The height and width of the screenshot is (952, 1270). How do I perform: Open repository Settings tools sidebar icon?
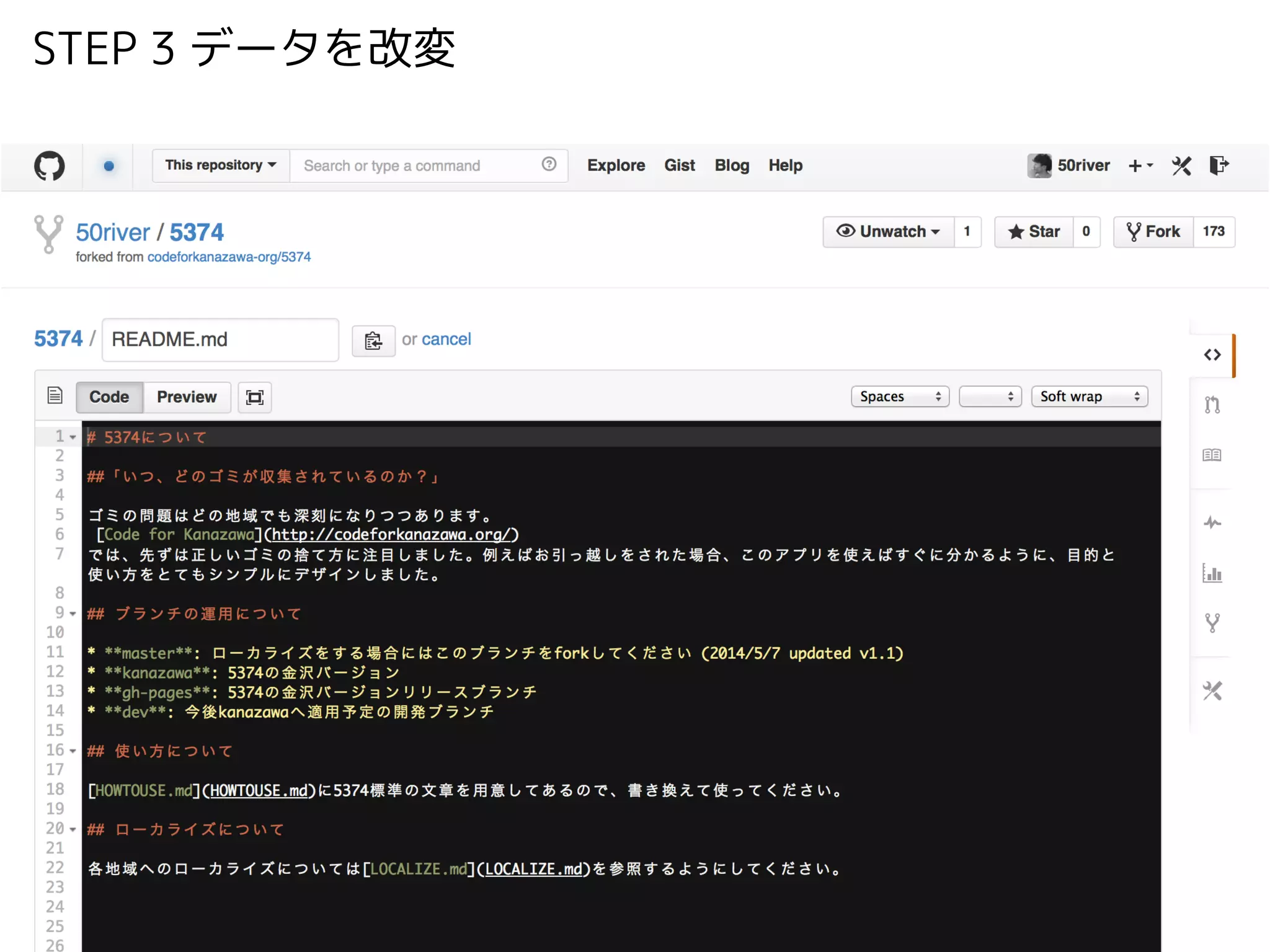pyautogui.click(x=1212, y=690)
